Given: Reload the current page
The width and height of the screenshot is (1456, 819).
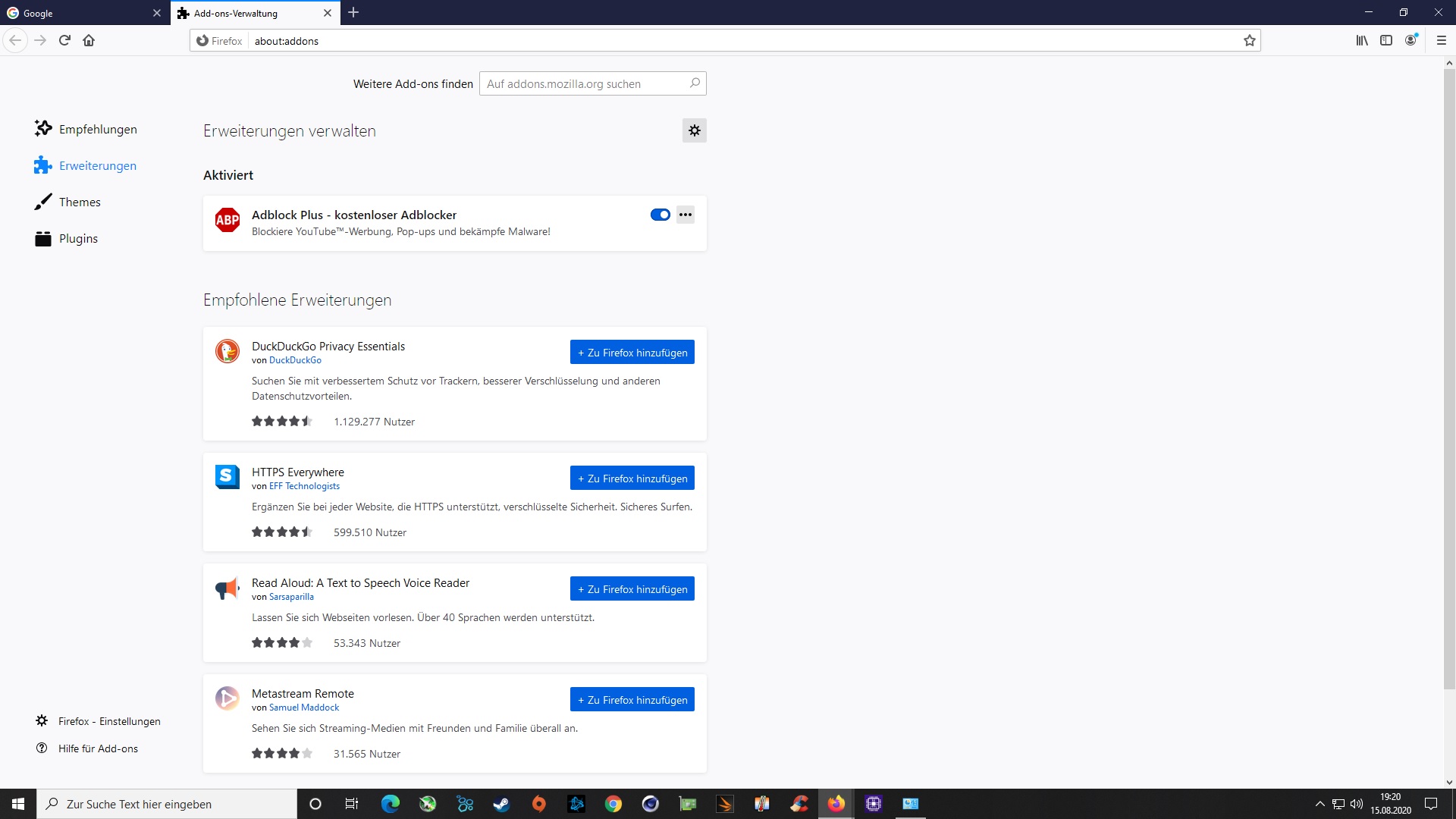Looking at the screenshot, I should (x=64, y=41).
